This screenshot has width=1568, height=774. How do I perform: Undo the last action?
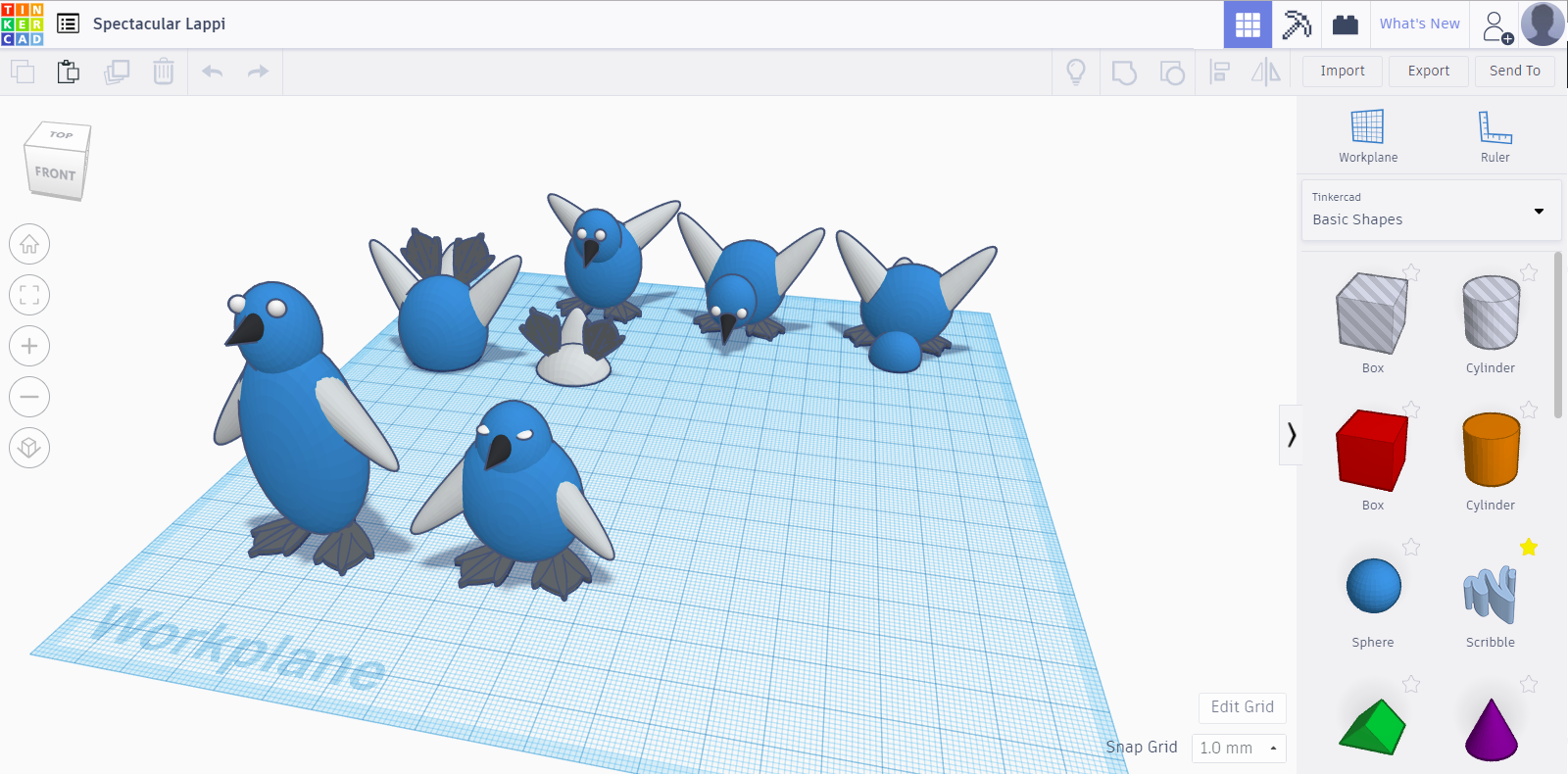213,72
